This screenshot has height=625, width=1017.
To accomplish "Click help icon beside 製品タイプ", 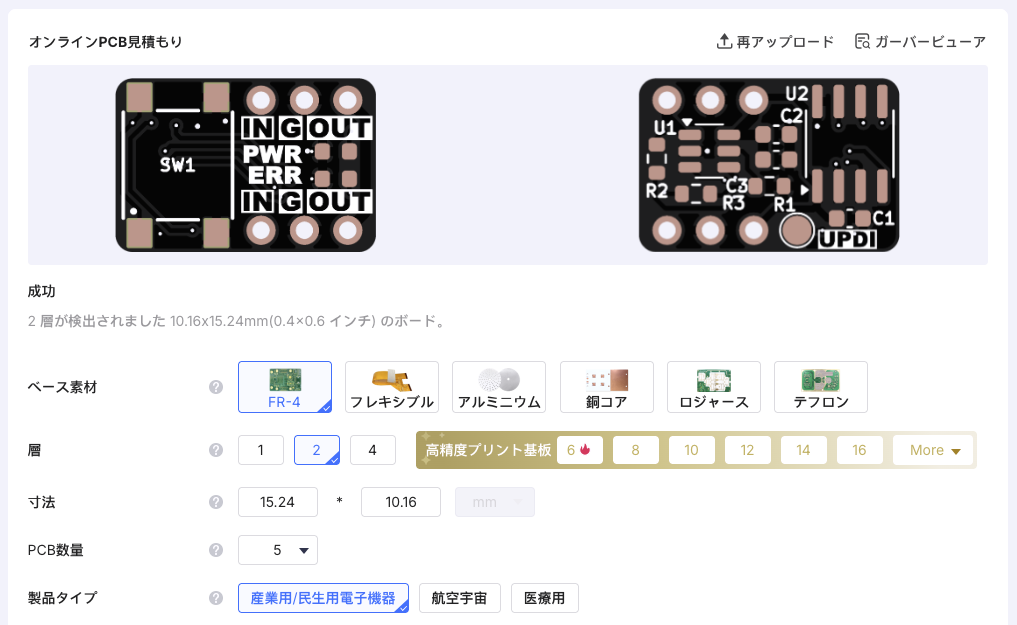I will point(215,598).
